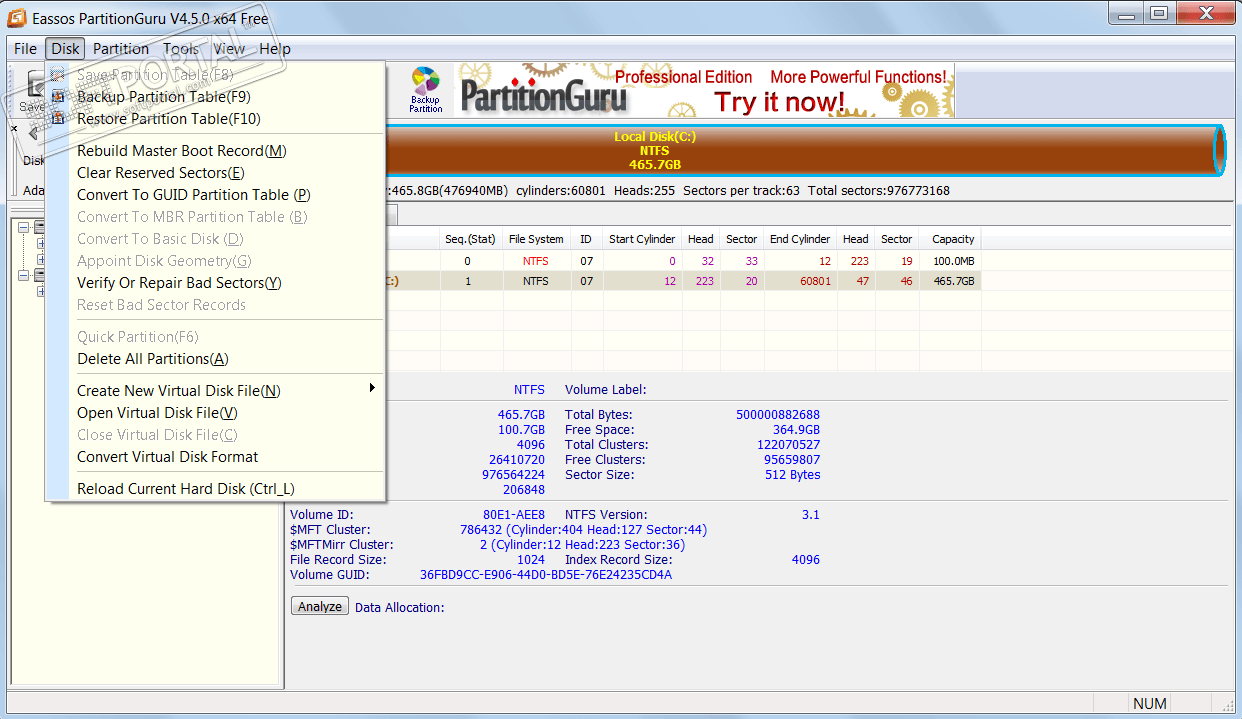This screenshot has height=719, width=1242.
Task: Click the File System column header
Action: click(x=536, y=239)
